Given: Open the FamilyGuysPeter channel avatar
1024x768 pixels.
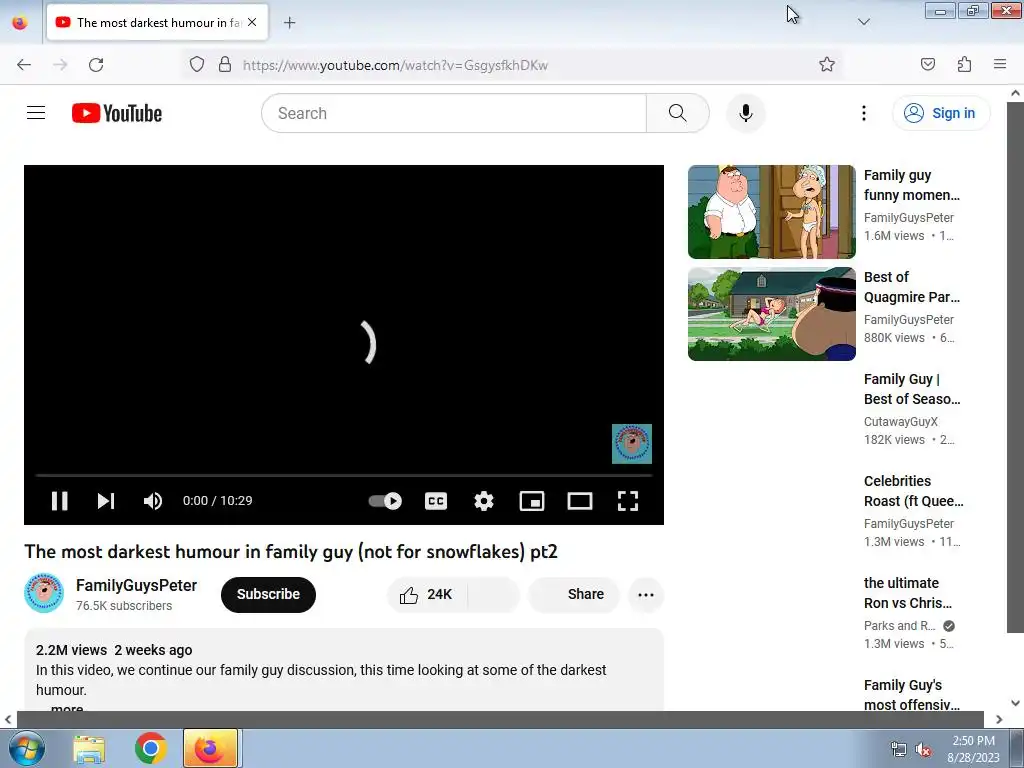Looking at the screenshot, I should (x=44, y=593).
